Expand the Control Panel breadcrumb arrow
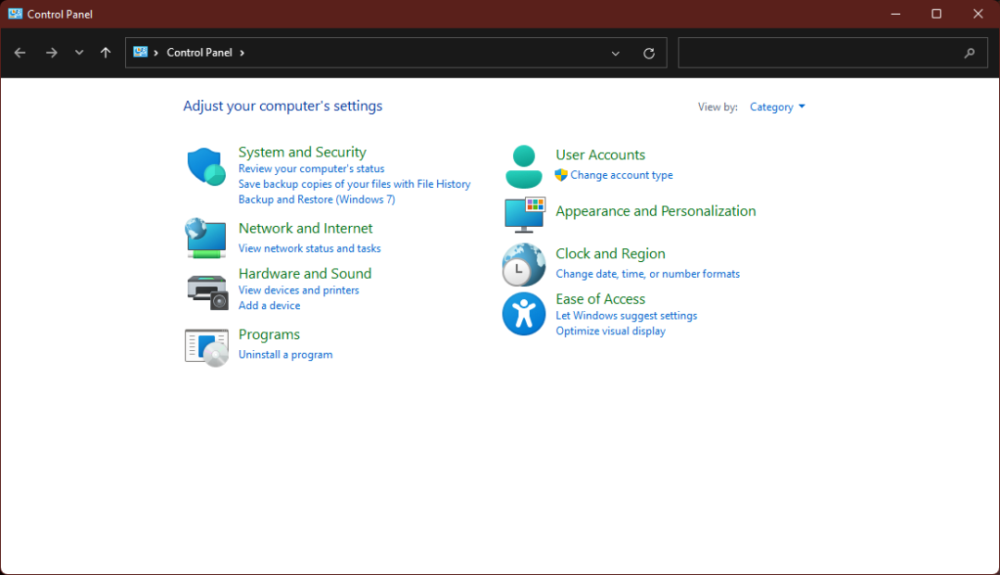 pos(242,53)
